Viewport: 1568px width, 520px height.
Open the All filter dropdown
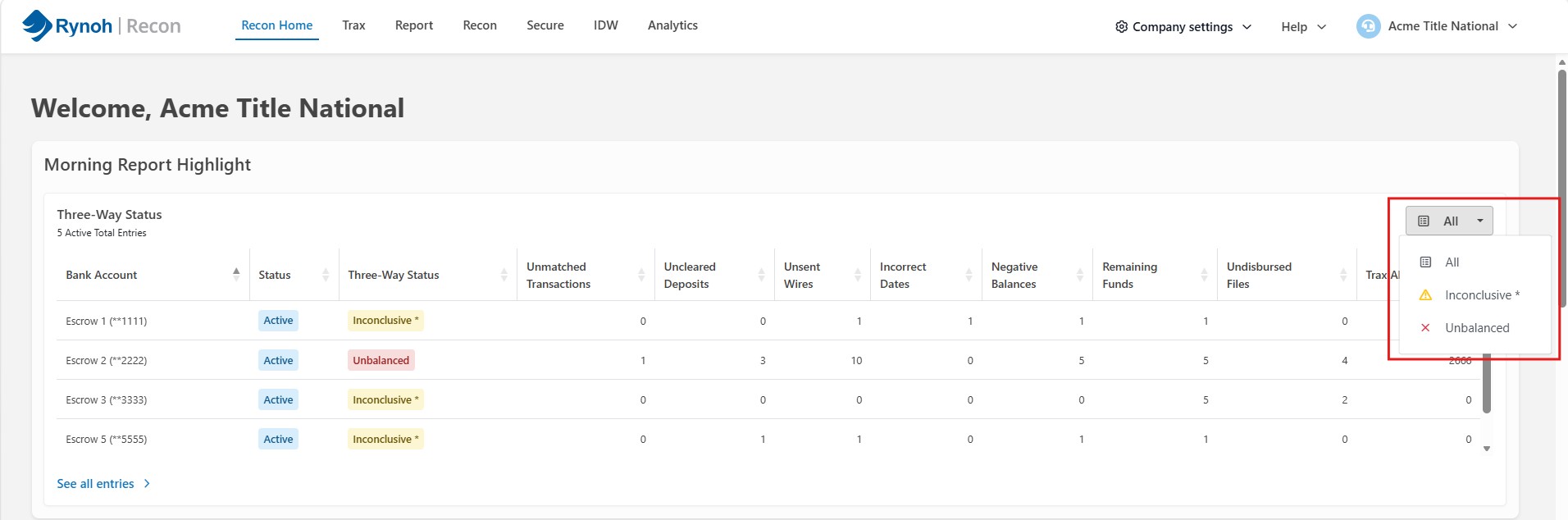click(1449, 221)
